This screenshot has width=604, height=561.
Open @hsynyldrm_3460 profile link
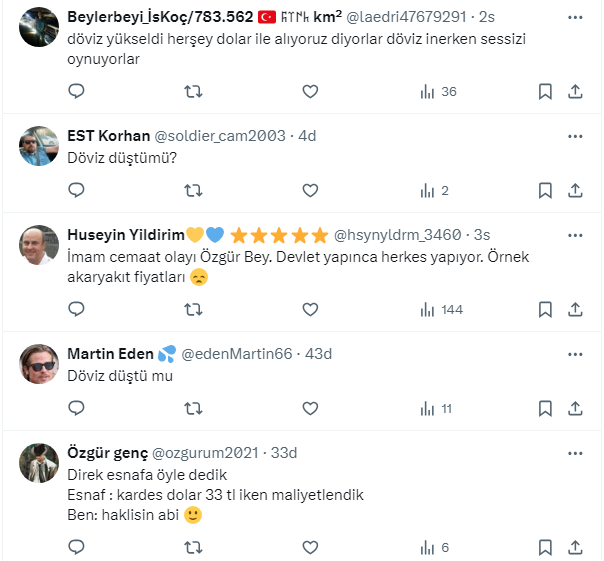(400, 235)
